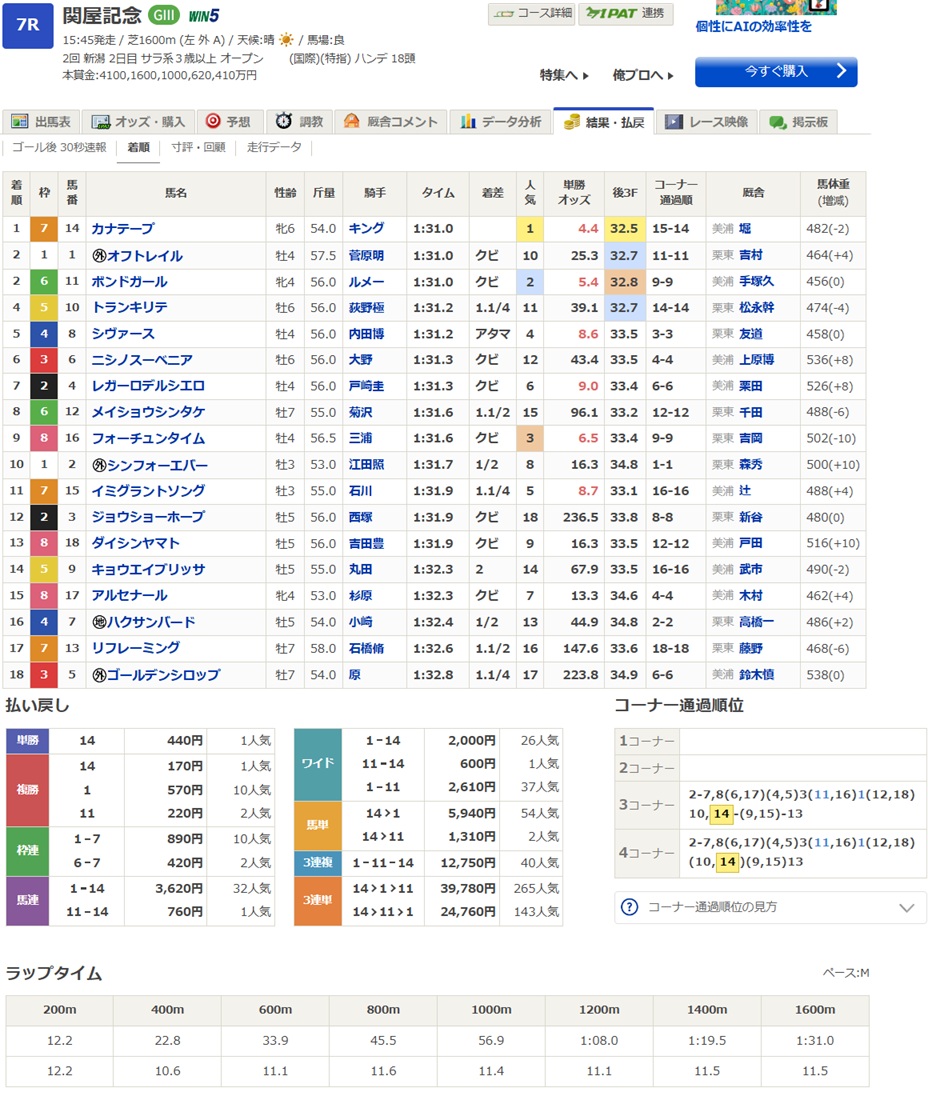Open jockey ルメール link
This screenshot has height=1104, width=928.
[x=365, y=282]
